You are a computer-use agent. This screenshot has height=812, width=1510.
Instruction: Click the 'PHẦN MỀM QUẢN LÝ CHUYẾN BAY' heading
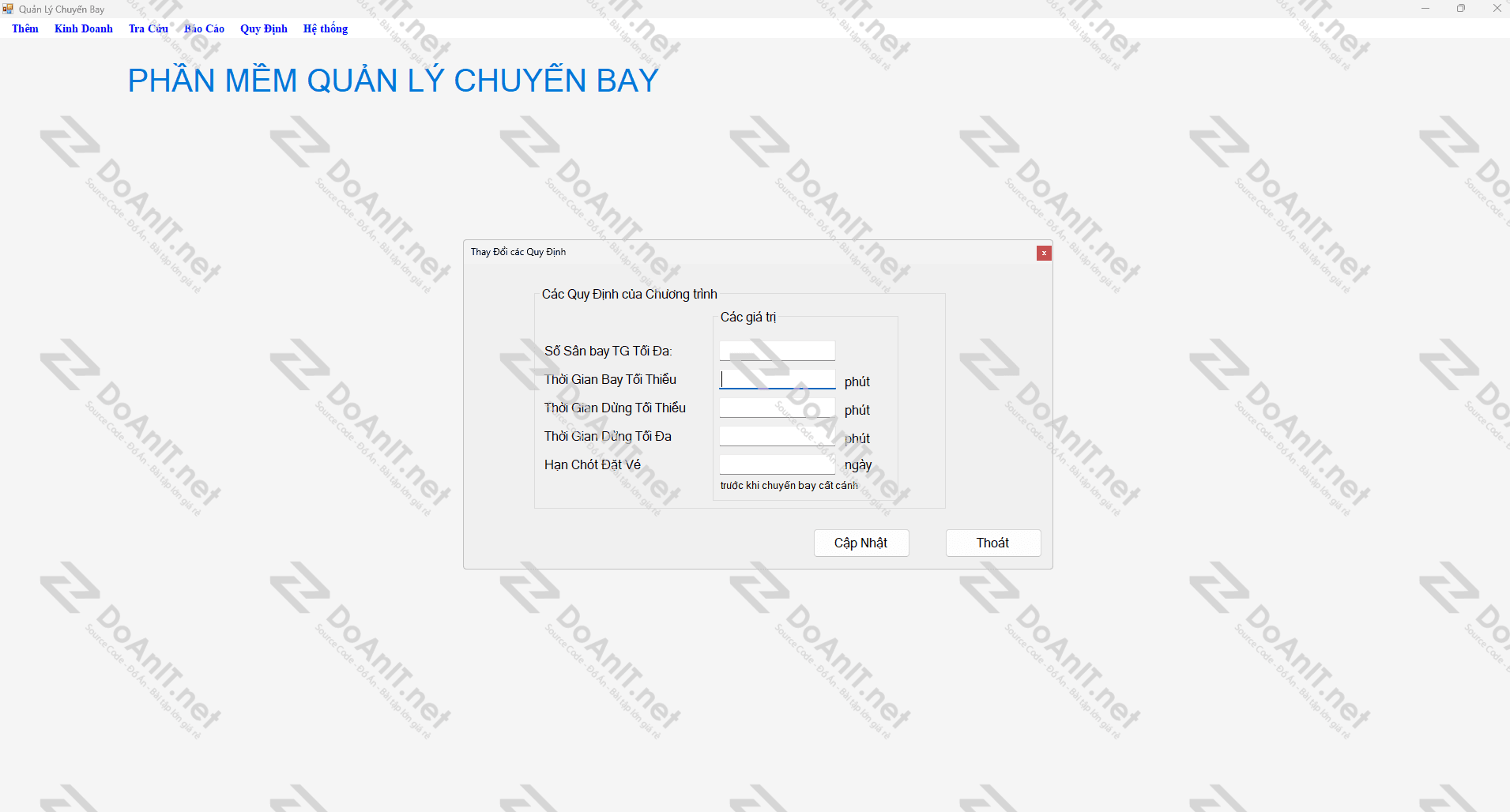coord(394,81)
